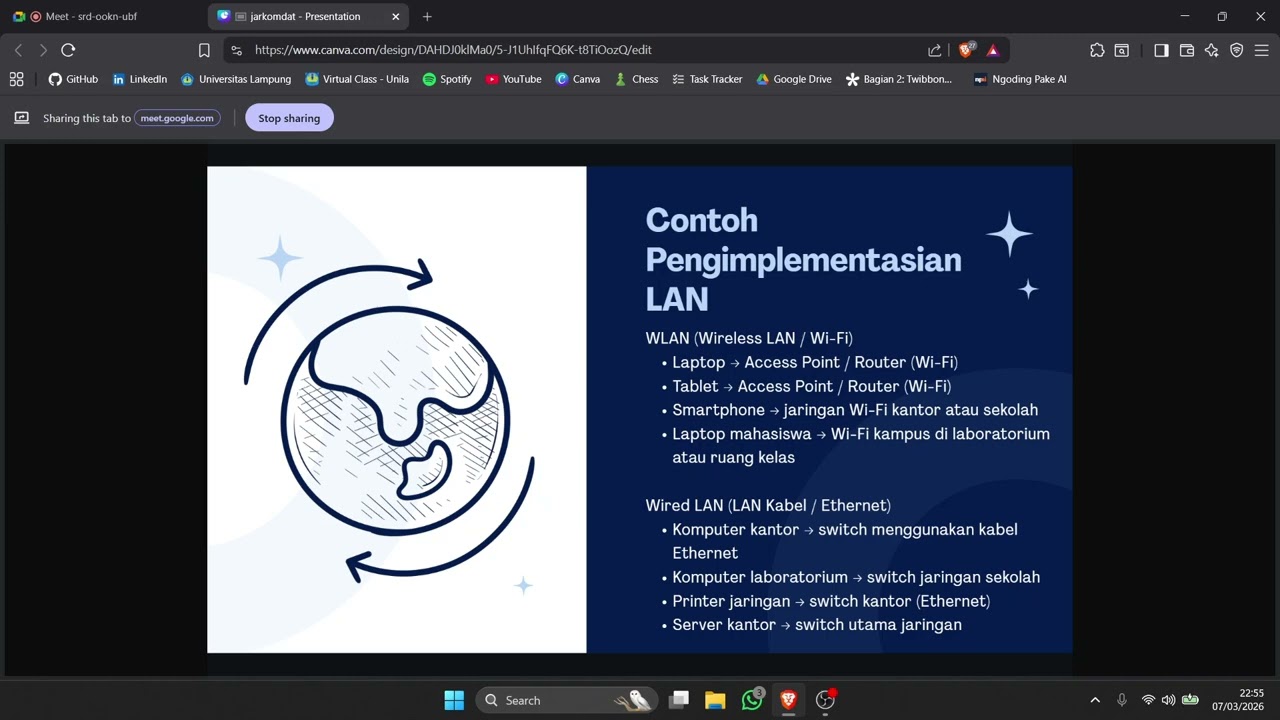Toggle the browser sidebar panel
The image size is (1280, 720).
[1161, 50]
